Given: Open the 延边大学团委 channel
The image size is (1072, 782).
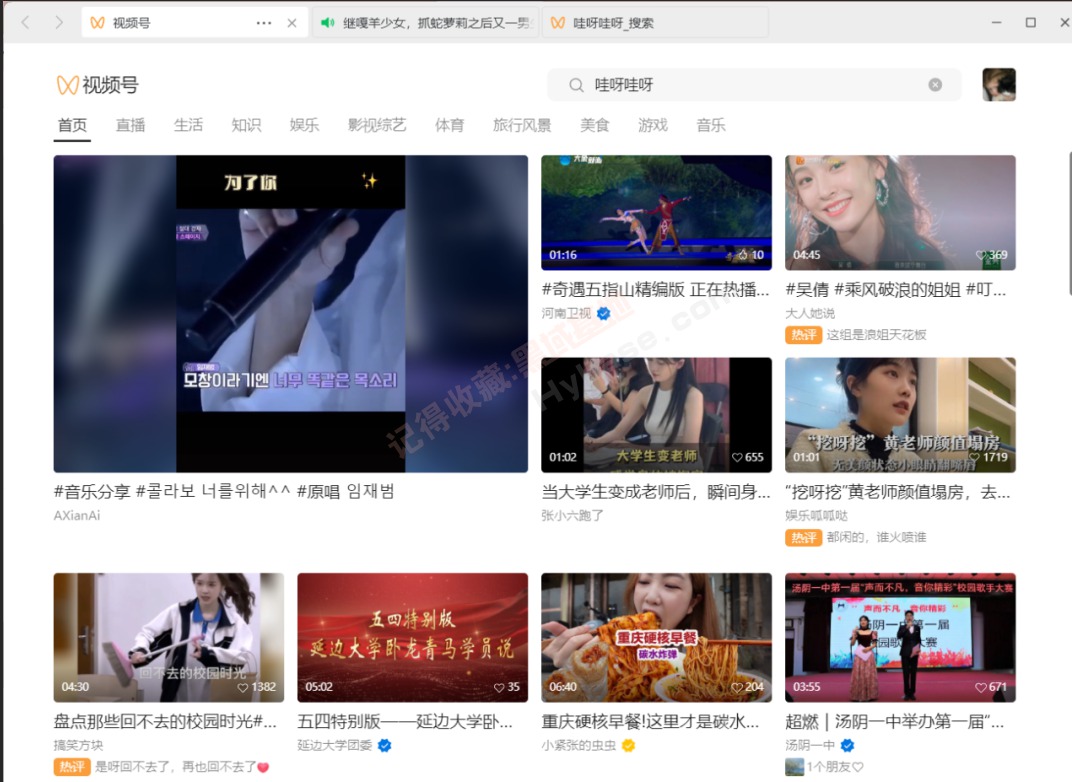Looking at the screenshot, I should [x=335, y=745].
